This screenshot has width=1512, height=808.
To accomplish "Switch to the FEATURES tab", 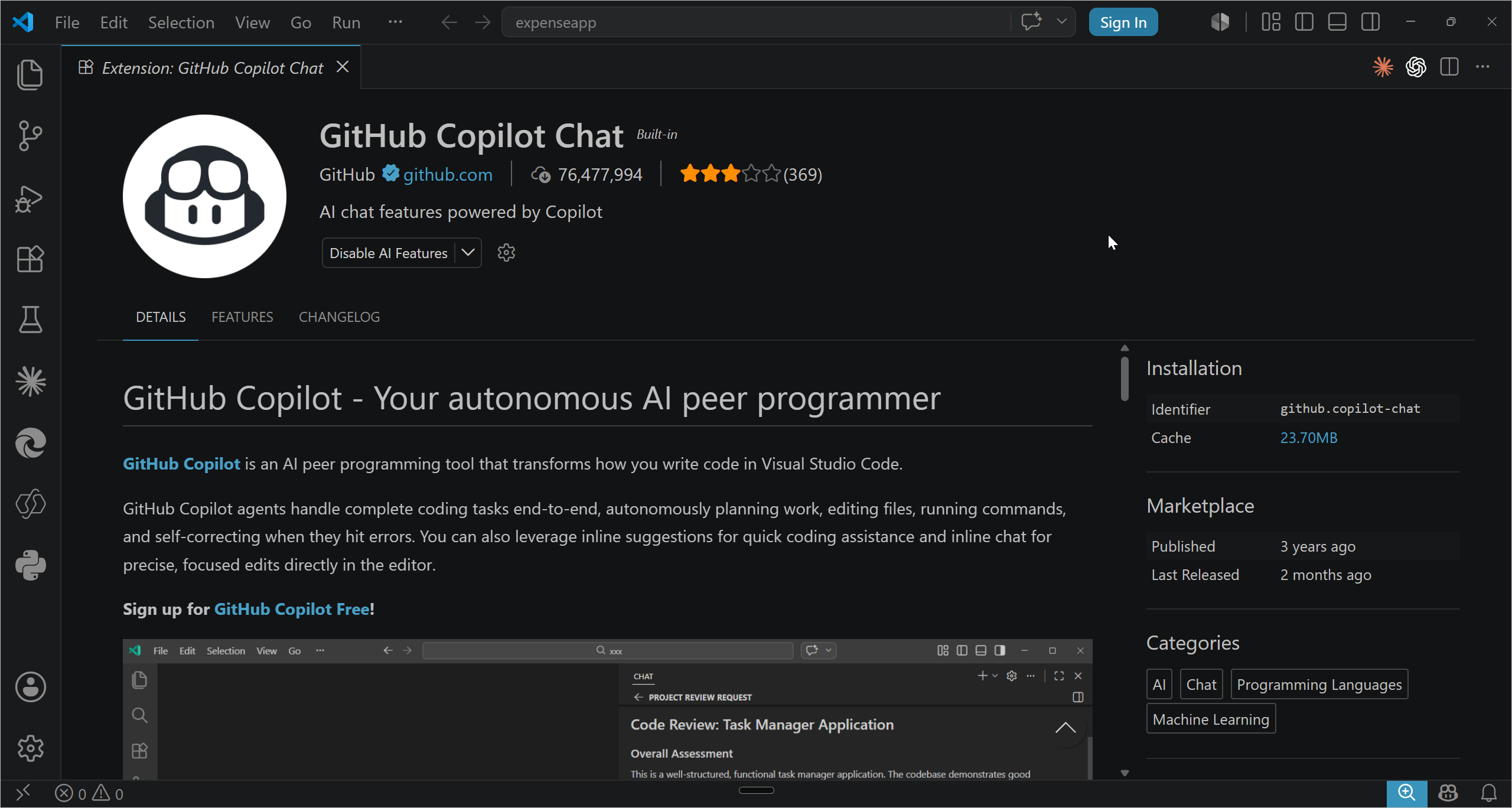I will pos(242,317).
